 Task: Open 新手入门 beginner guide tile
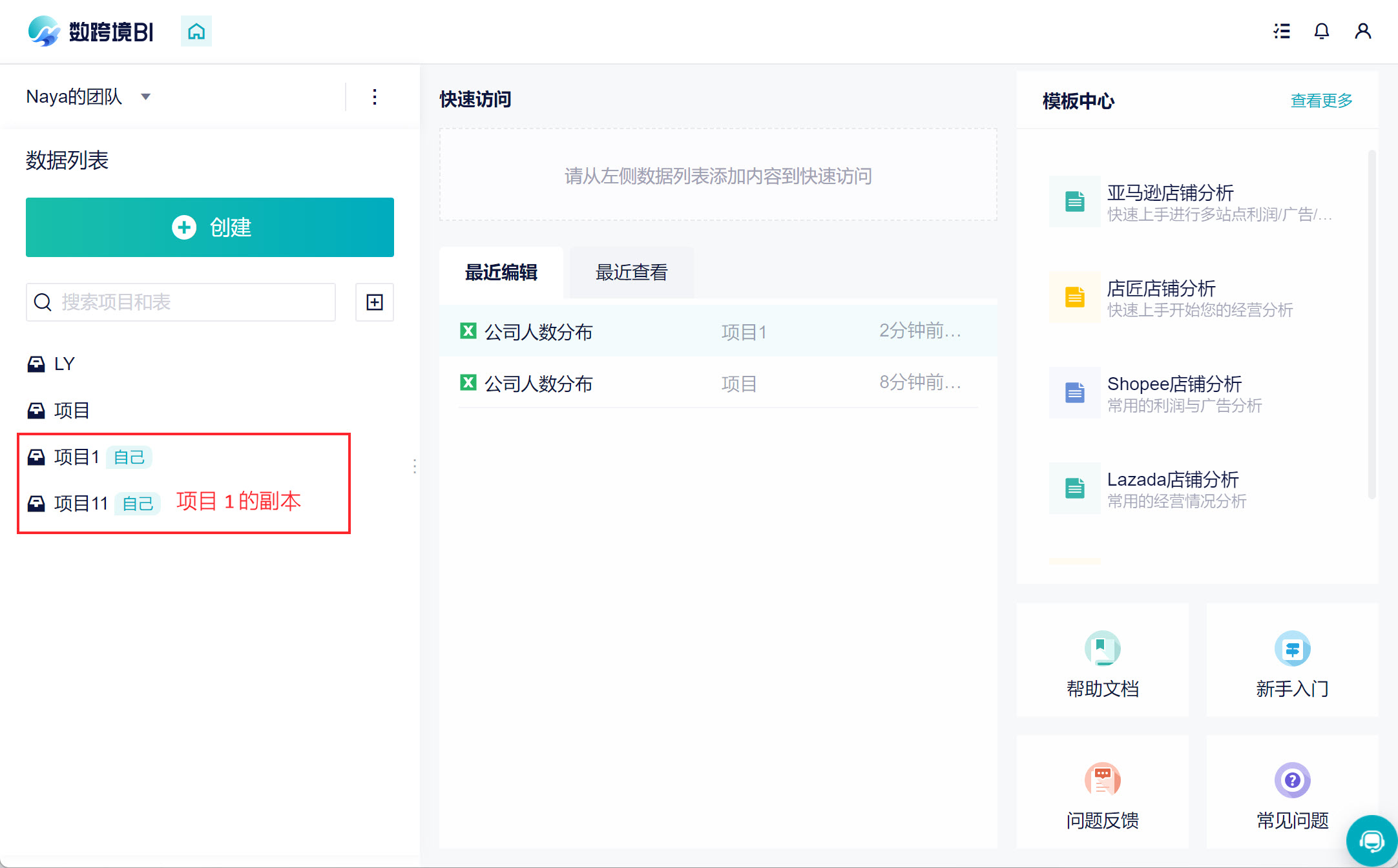tap(1292, 660)
